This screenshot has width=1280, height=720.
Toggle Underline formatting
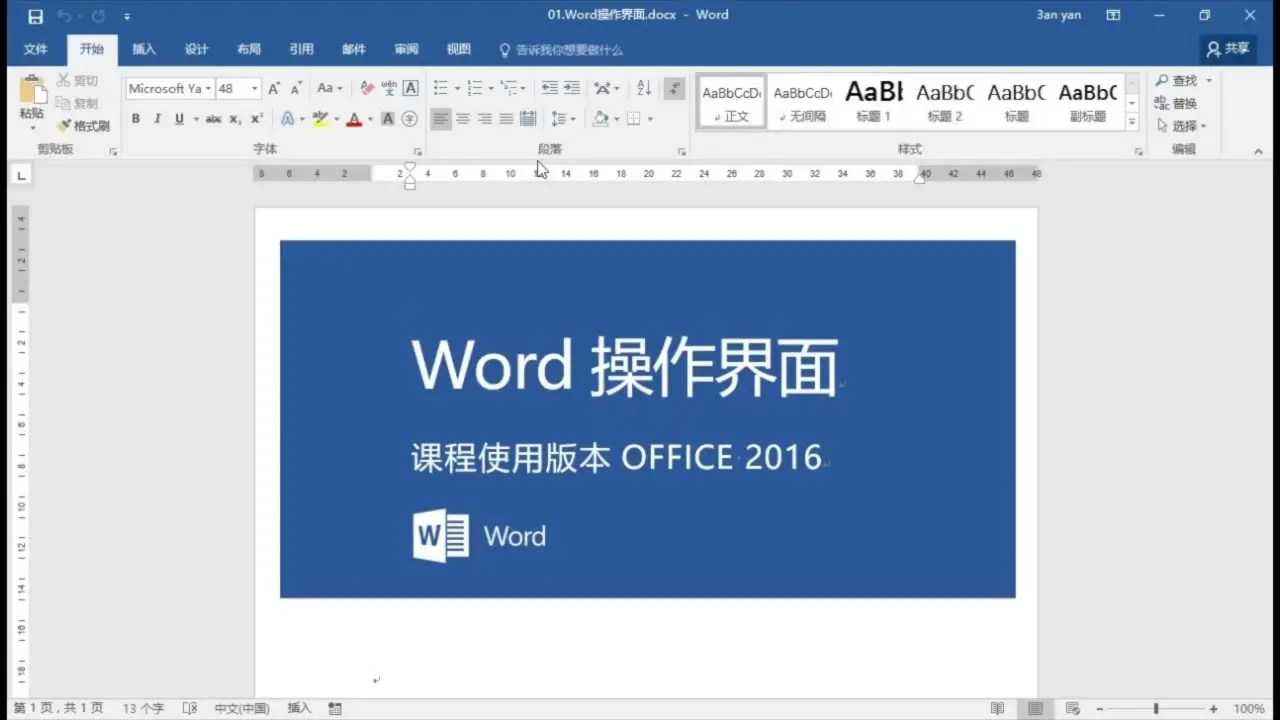click(x=179, y=119)
